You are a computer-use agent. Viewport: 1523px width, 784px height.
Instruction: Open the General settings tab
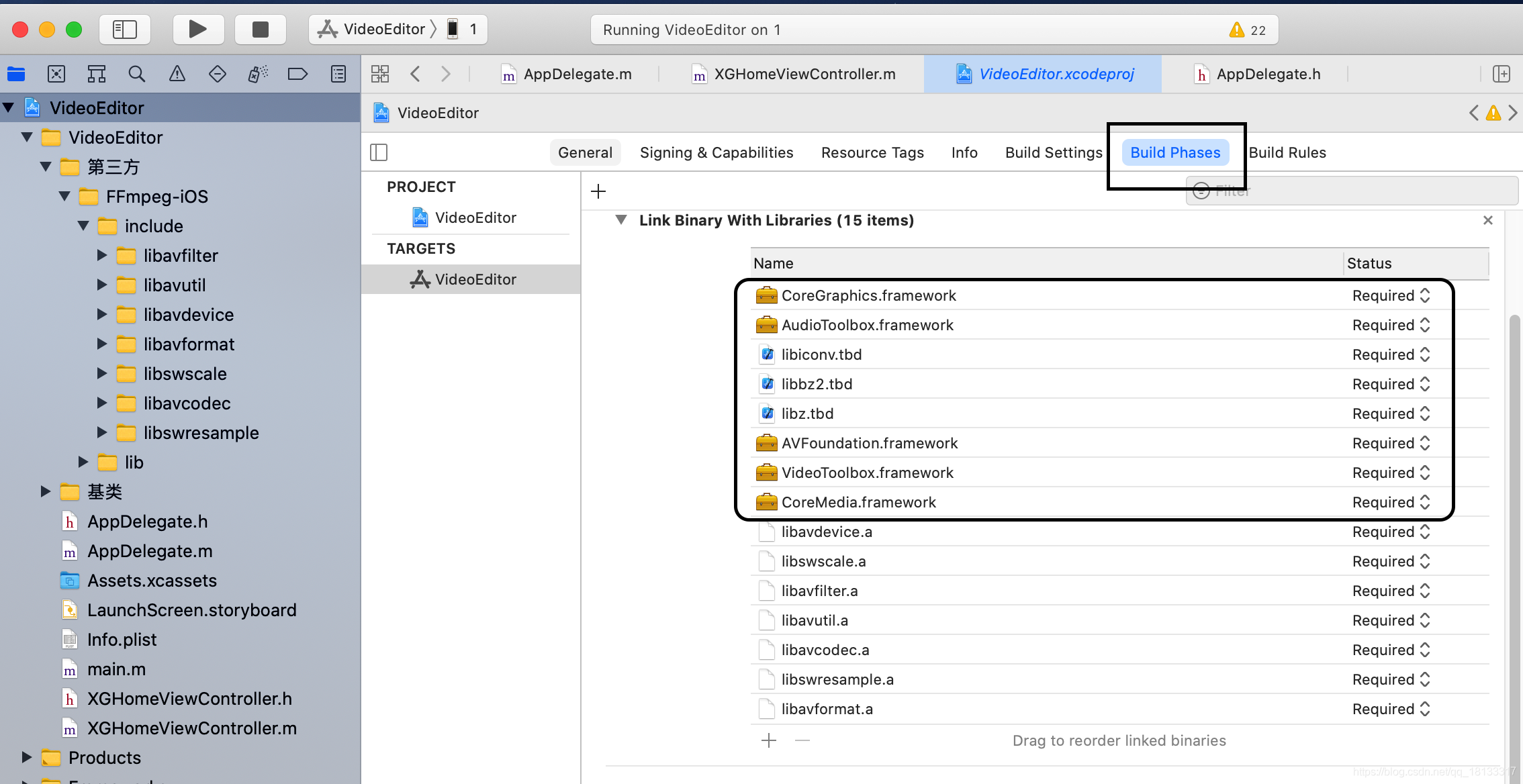click(585, 152)
